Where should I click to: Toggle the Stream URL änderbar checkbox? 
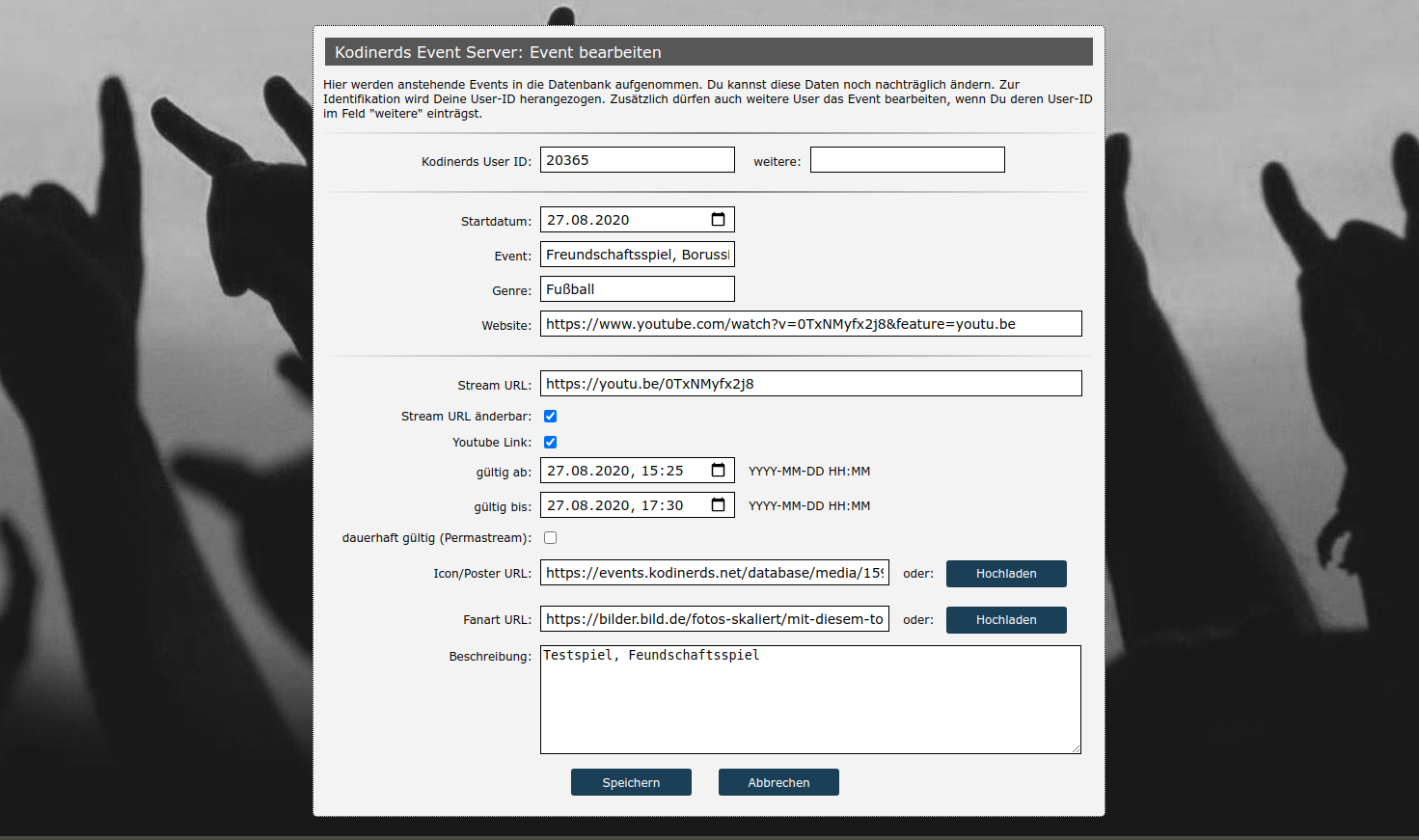[550, 417]
